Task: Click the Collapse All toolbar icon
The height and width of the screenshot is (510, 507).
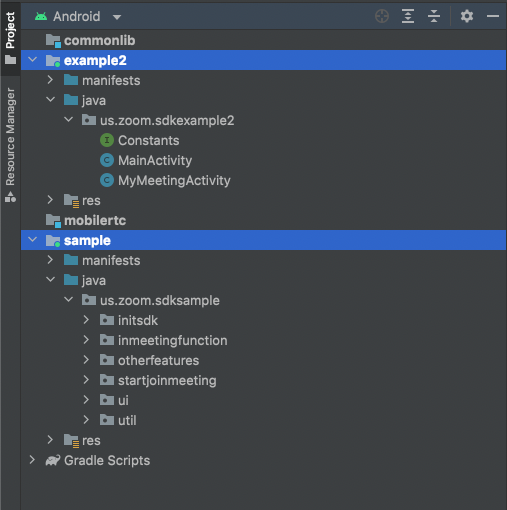Action: [434, 16]
